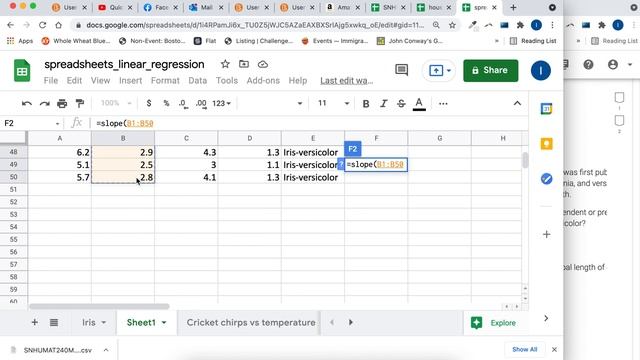Expand SNHUMAT240M csv download options

(106, 350)
